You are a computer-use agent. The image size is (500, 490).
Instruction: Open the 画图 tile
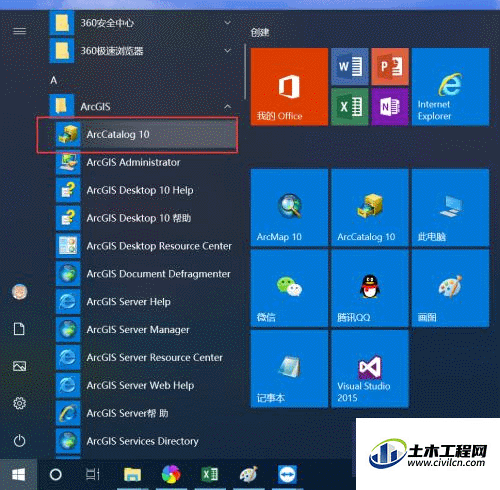click(x=451, y=288)
